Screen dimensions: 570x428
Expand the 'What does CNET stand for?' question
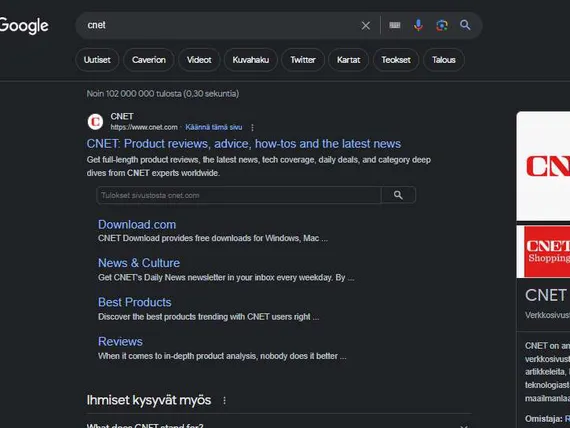click(x=279, y=425)
